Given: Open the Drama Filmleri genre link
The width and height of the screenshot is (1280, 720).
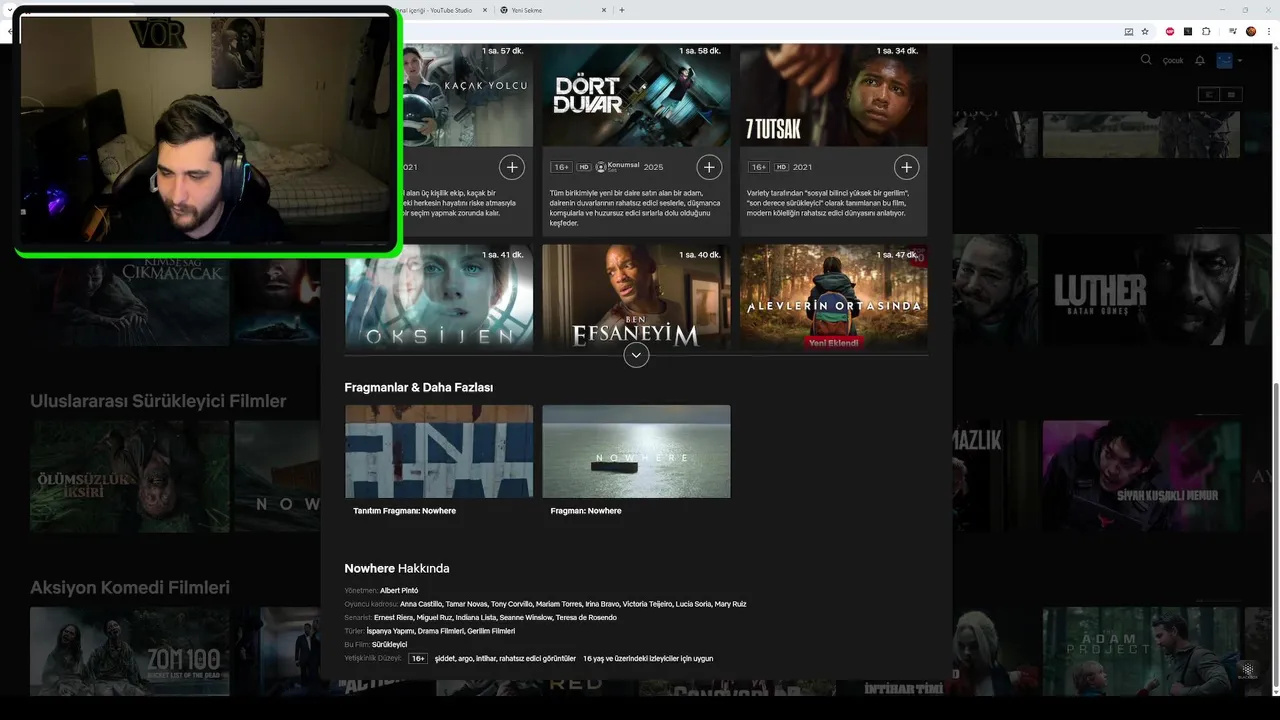Looking at the screenshot, I should pos(441,631).
